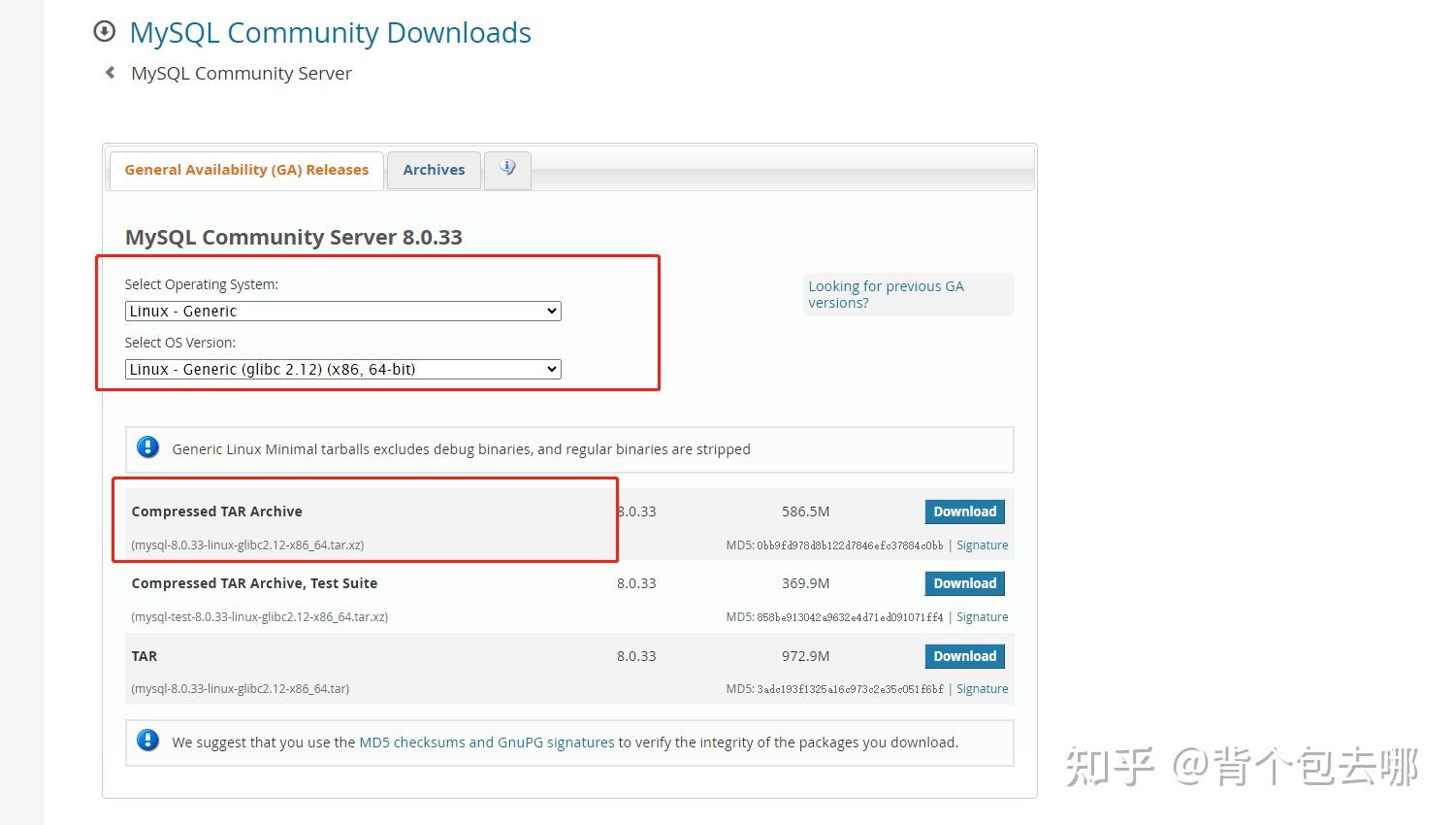The image size is (1456, 825).
Task: Open the information icon tab
Action: pos(507,169)
